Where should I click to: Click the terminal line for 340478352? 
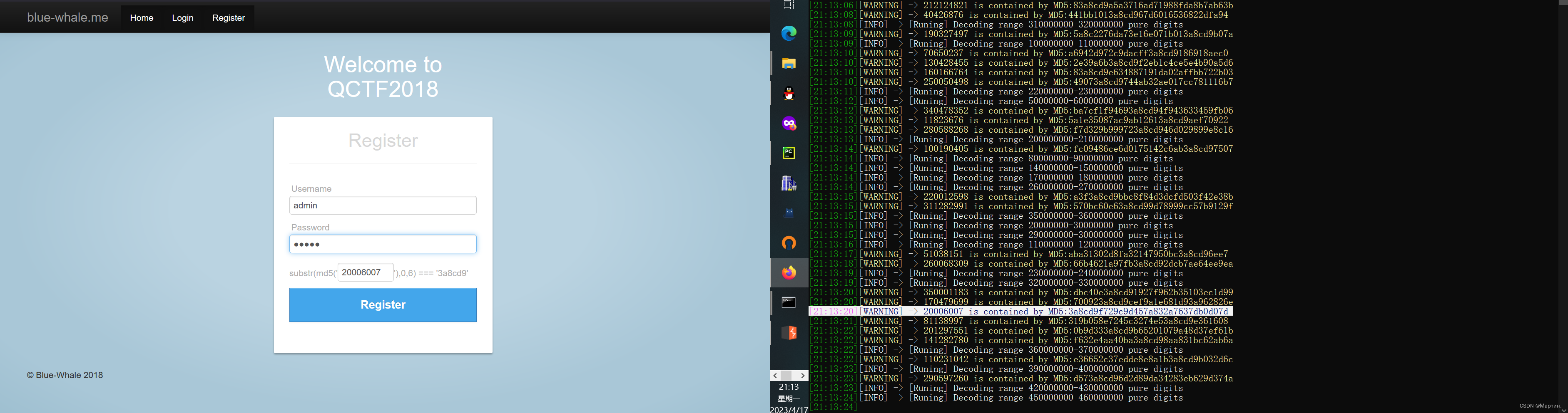coord(1021,111)
